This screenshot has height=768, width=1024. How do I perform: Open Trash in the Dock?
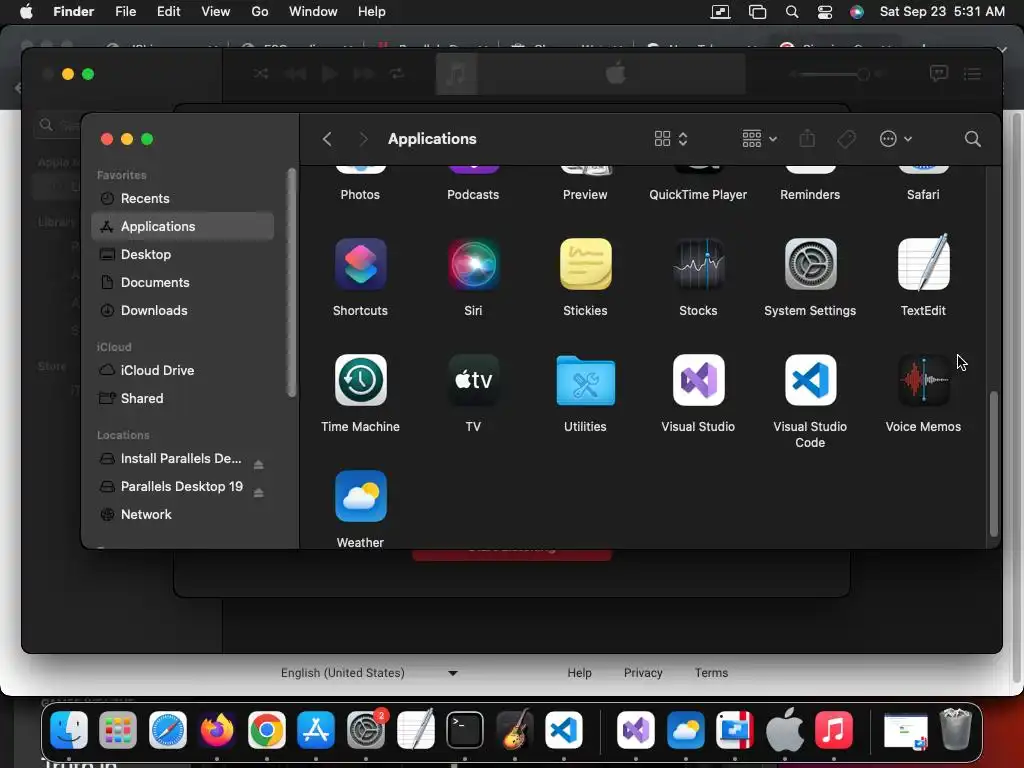point(955,729)
